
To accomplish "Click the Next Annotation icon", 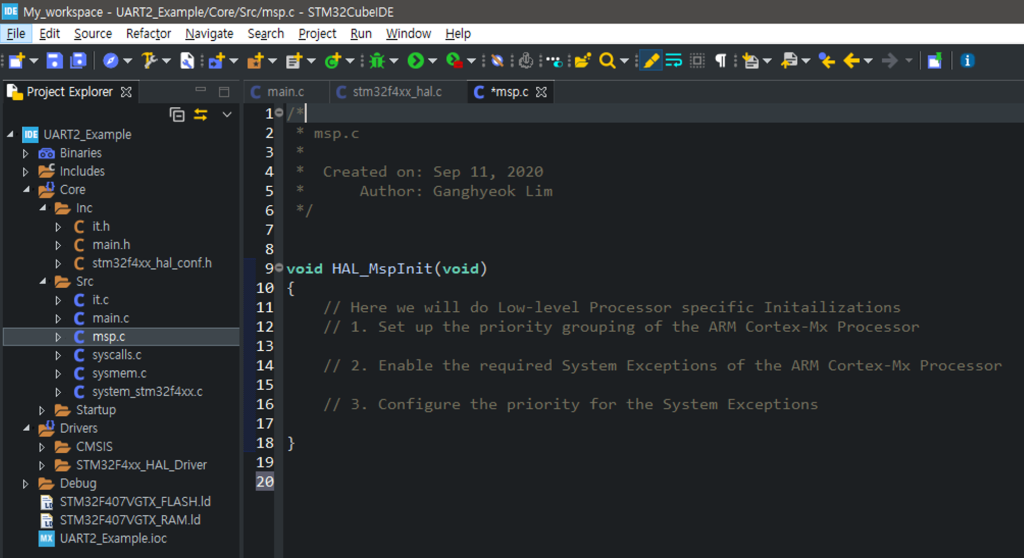I will click(751, 61).
